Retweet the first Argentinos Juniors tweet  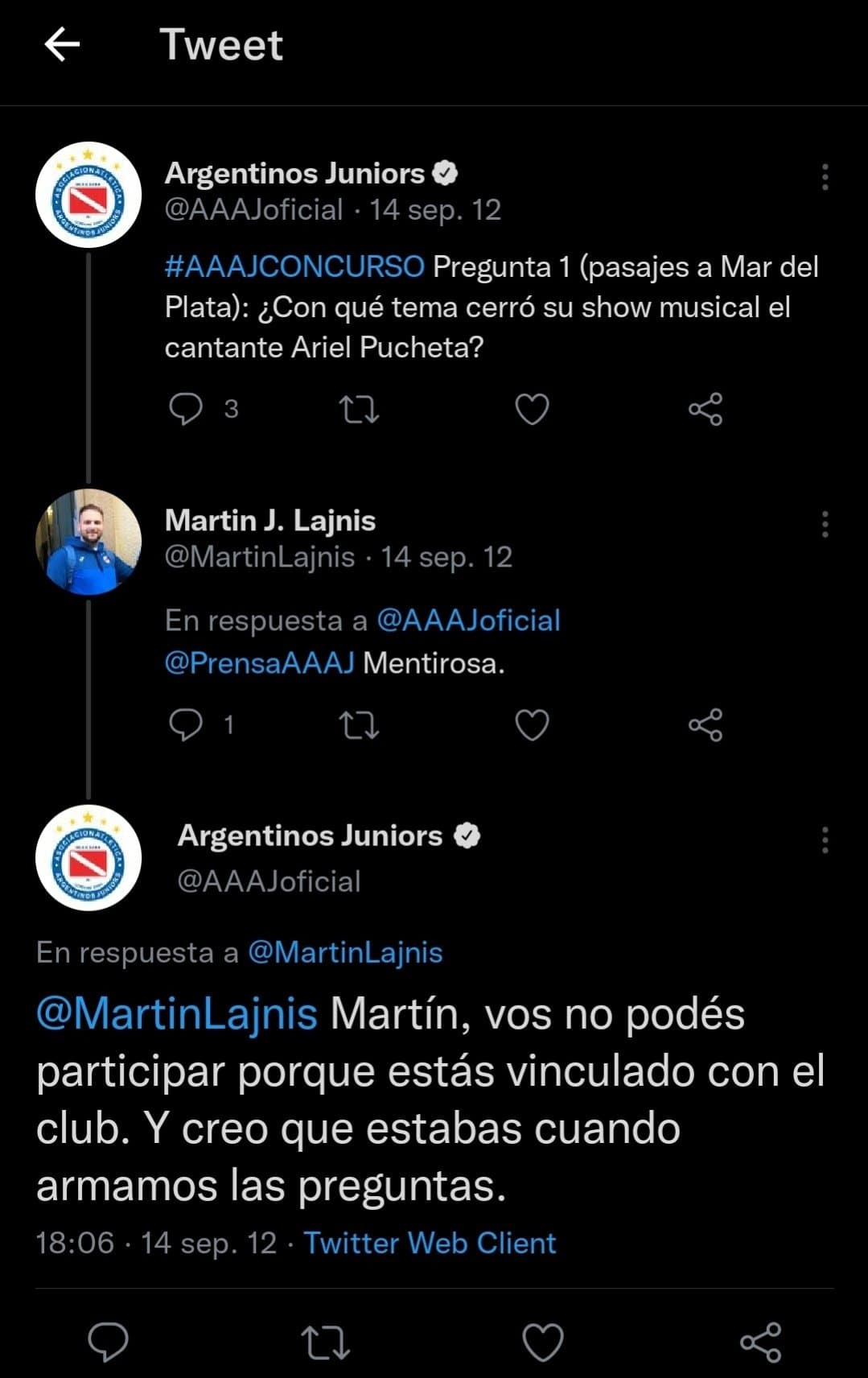point(359,409)
